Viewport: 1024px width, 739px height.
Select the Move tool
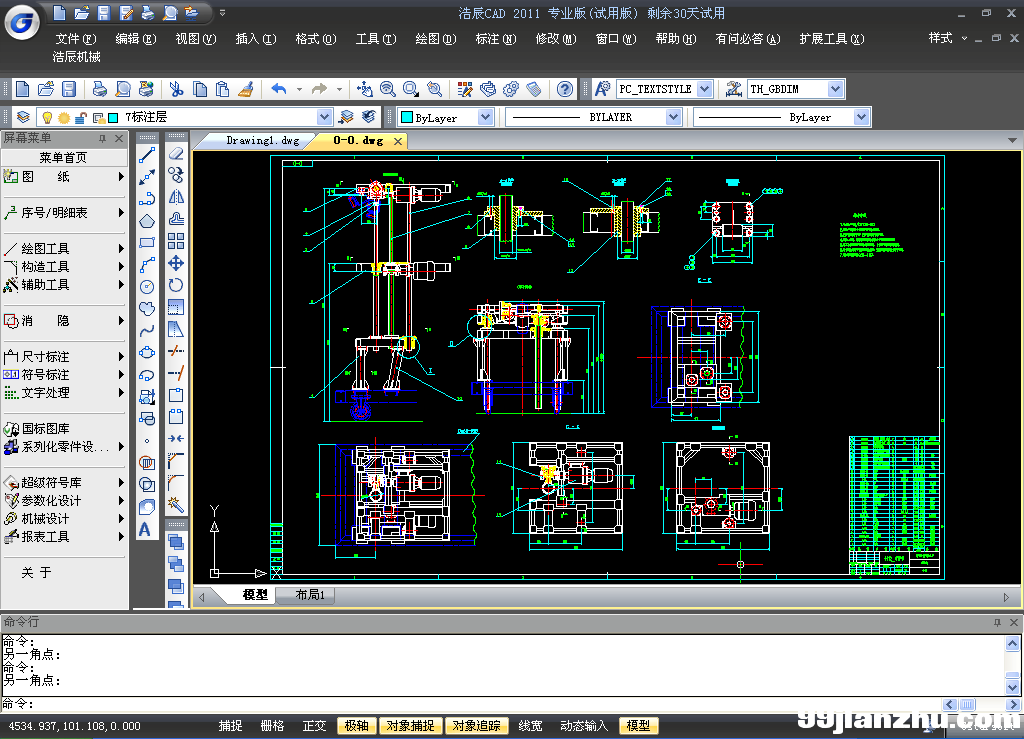pos(176,263)
